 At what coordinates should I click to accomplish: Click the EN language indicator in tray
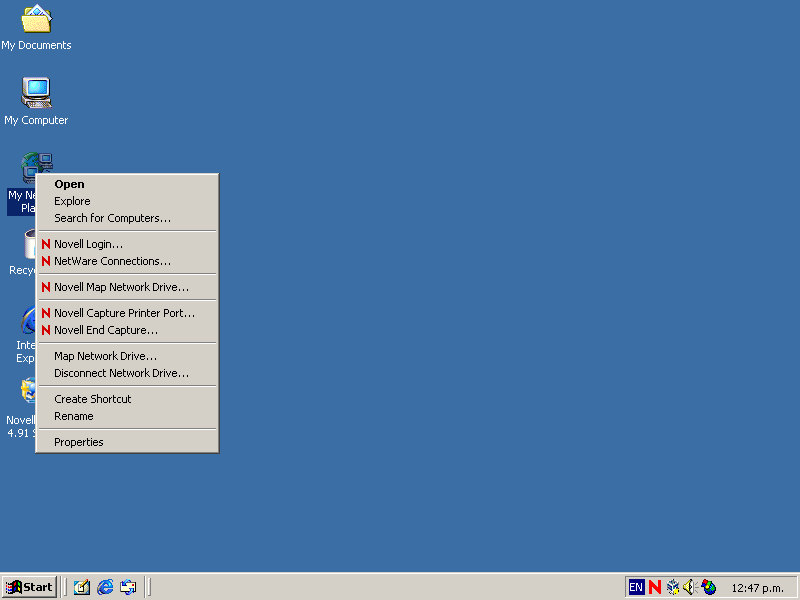[x=636, y=587]
